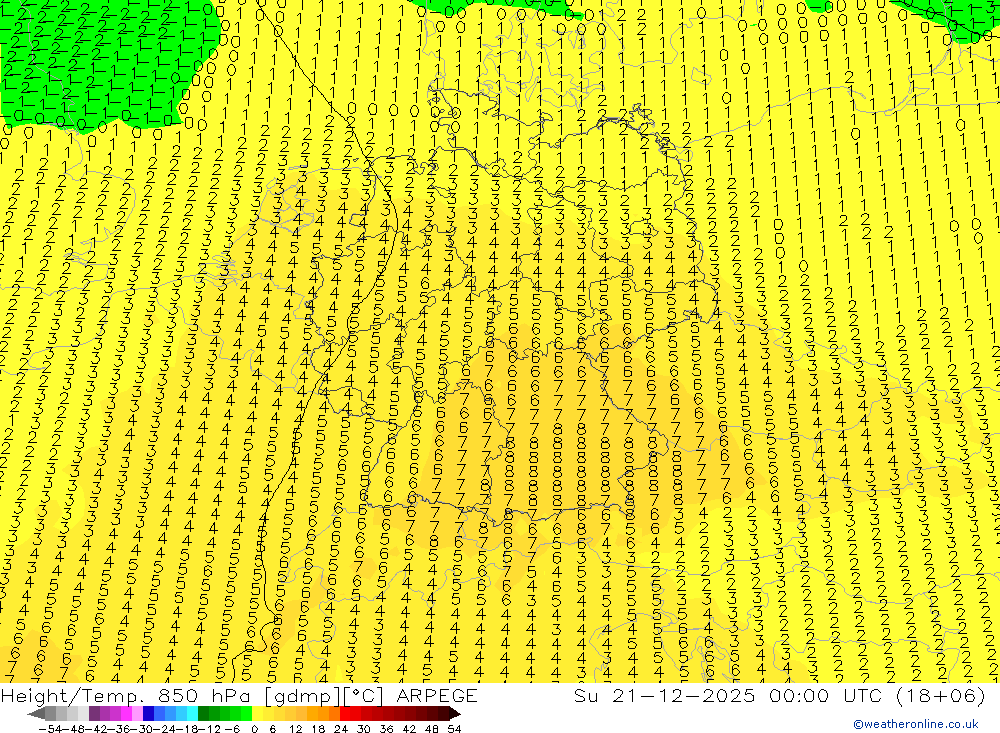Click the dark right arrow of color scale
Screen dimensions: 1000x733
[x=455, y=714]
